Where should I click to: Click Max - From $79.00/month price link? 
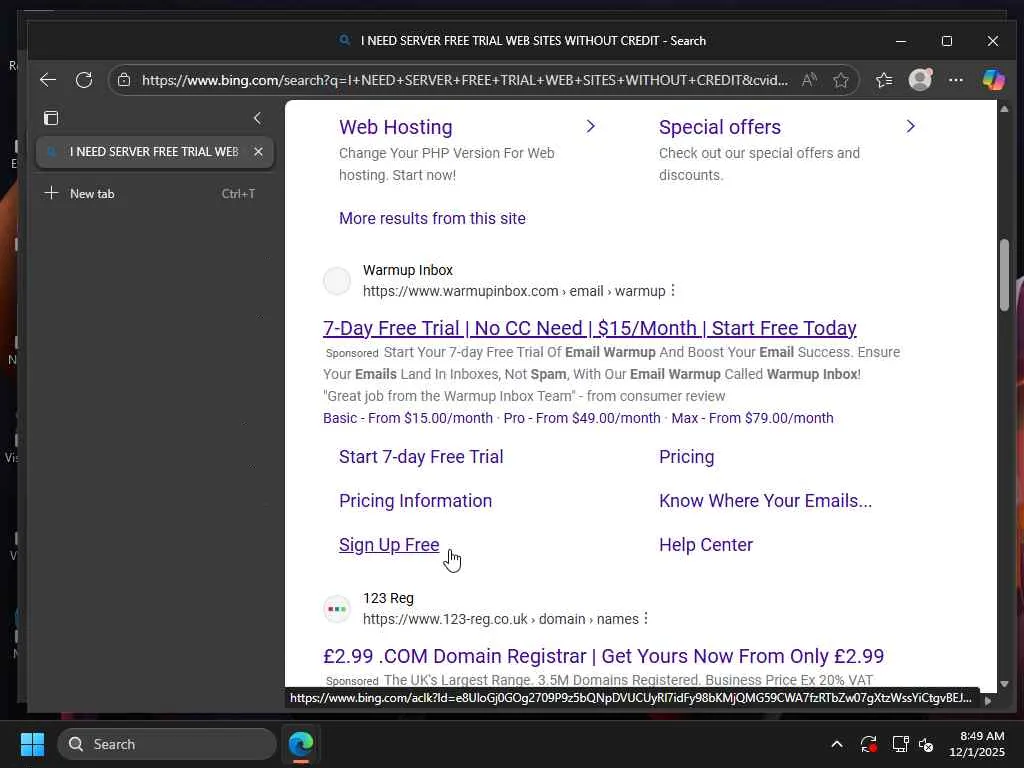click(x=752, y=418)
